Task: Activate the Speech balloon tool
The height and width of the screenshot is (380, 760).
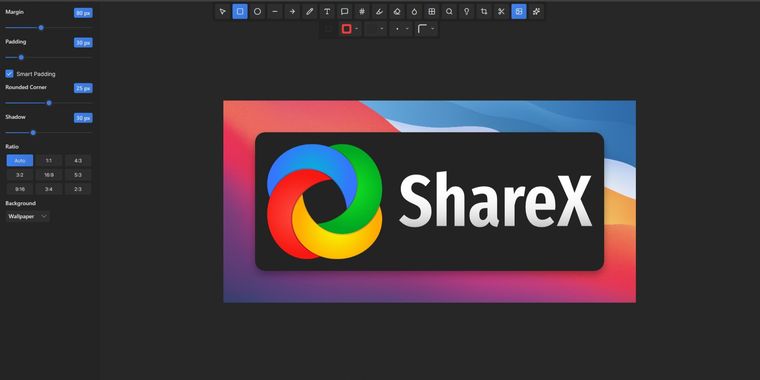Action: click(x=345, y=12)
